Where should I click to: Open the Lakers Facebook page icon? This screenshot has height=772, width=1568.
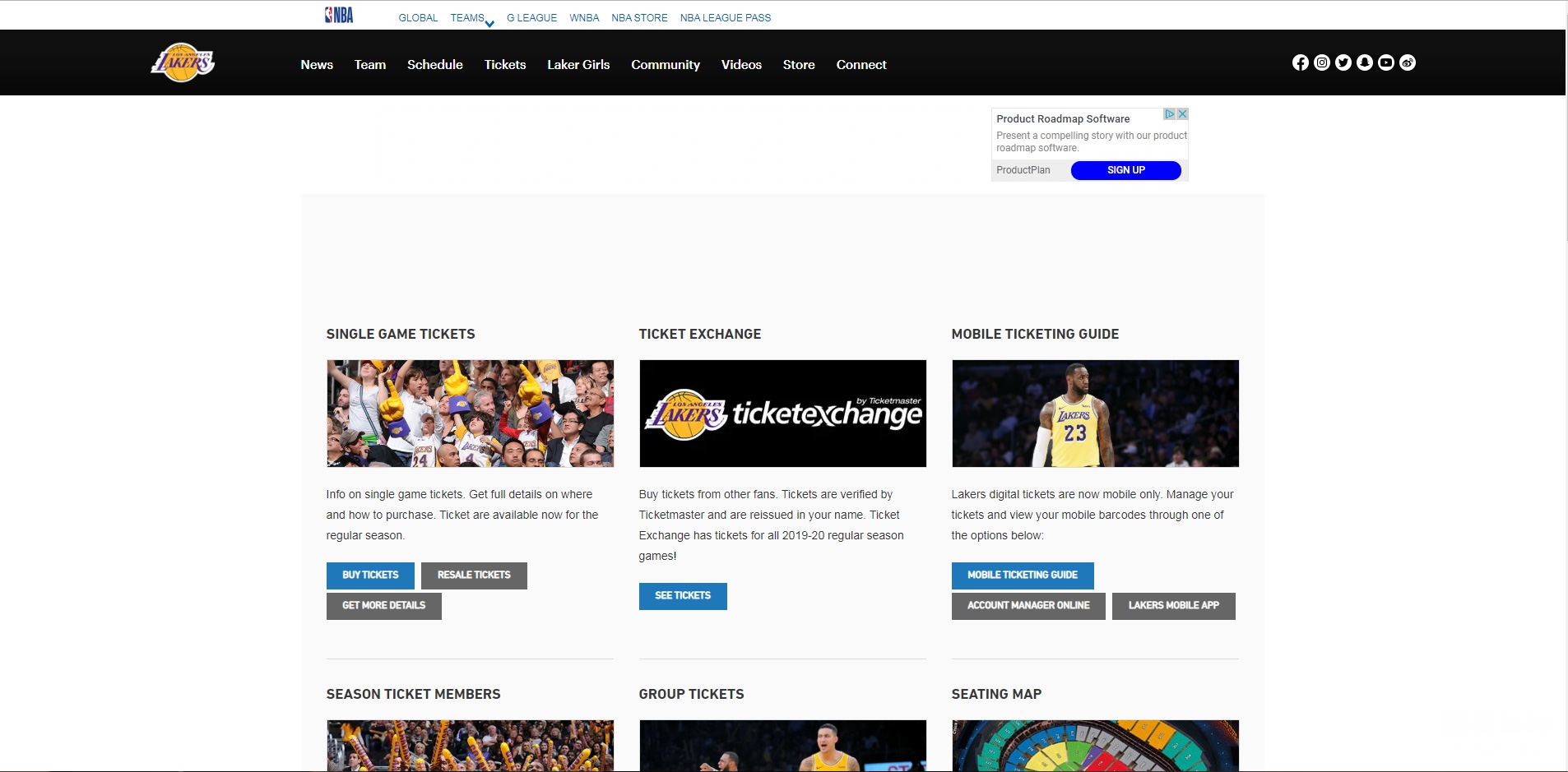pos(1300,62)
